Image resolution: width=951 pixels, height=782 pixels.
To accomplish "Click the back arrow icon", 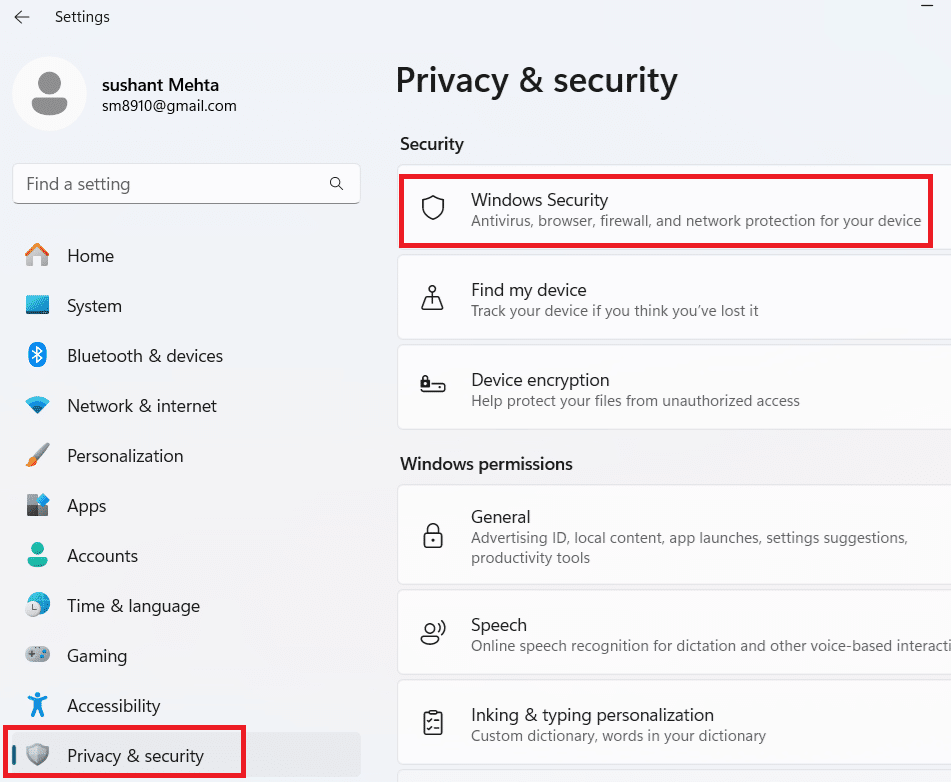I will tap(22, 17).
